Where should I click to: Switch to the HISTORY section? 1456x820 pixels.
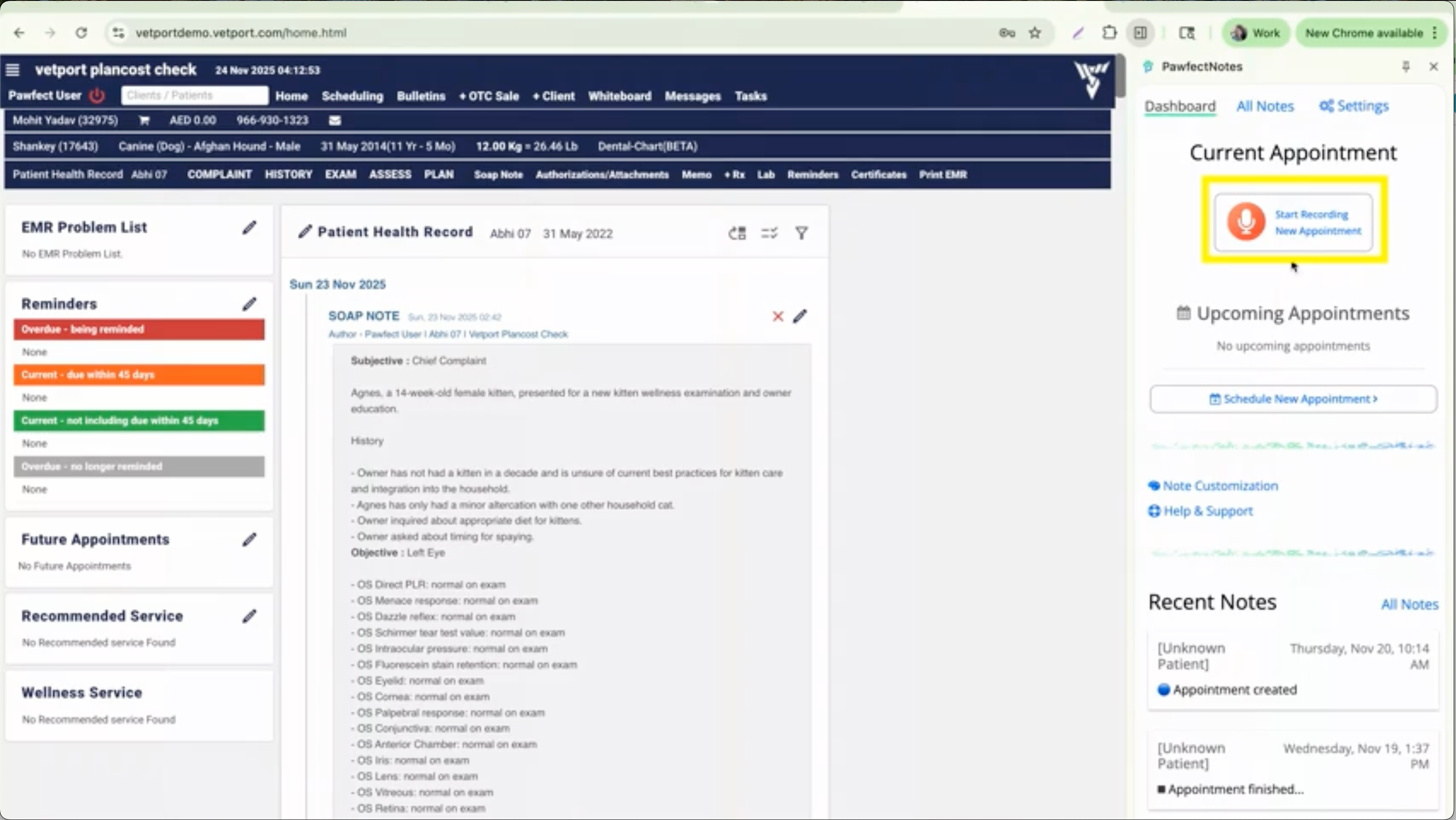pos(288,174)
